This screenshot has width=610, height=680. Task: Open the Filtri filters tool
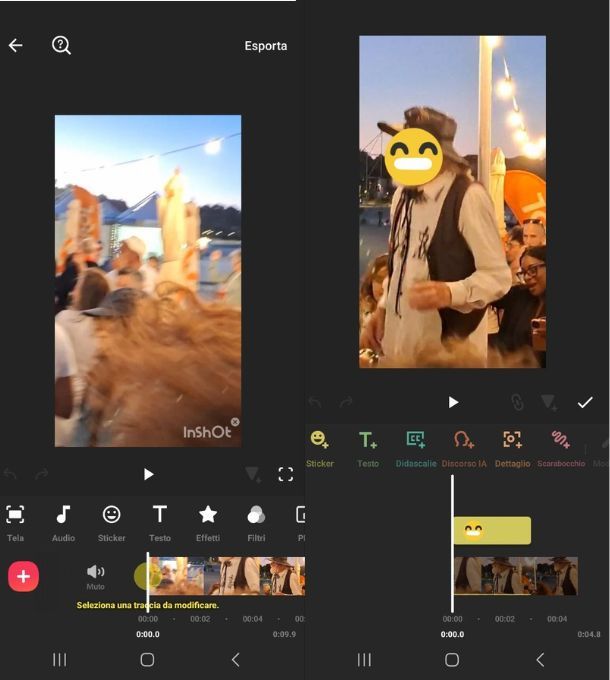[x=256, y=523]
